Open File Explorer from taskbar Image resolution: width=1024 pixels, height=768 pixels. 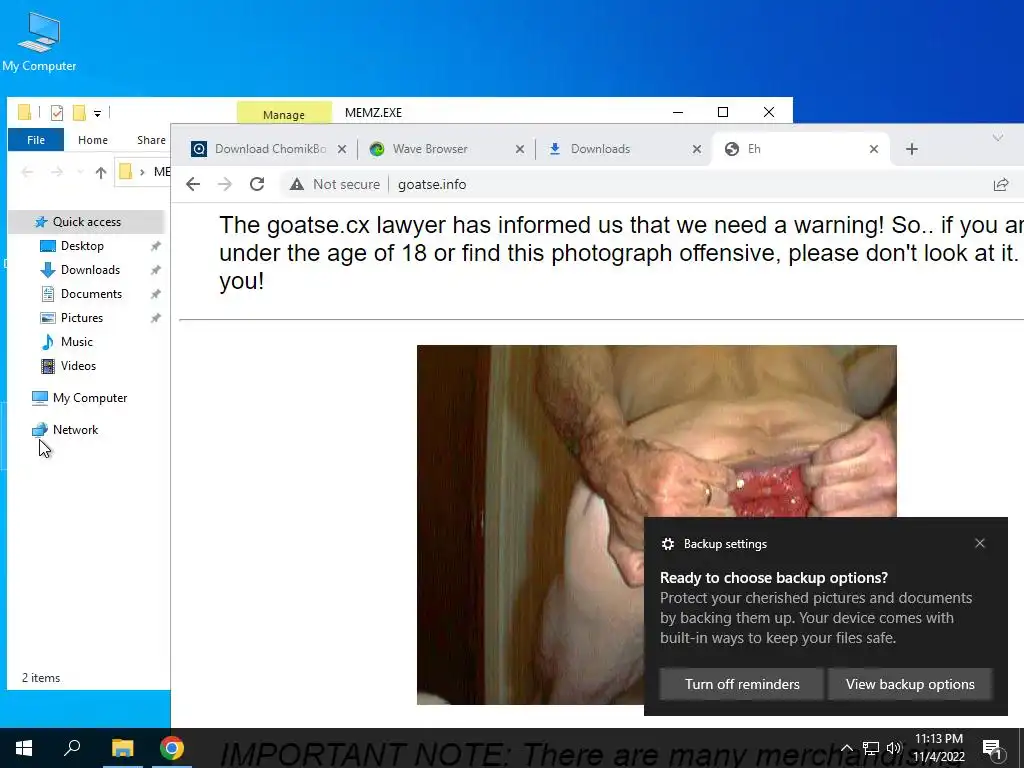(x=122, y=748)
